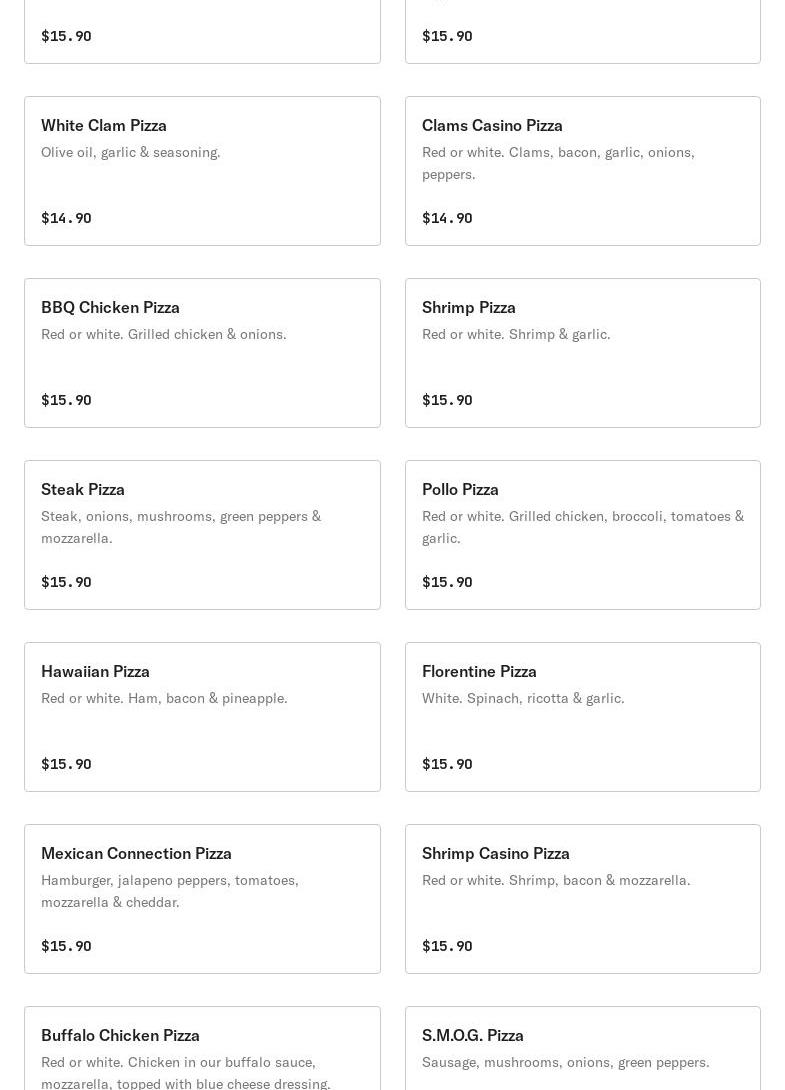This screenshot has height=1090, width=785.
Task: Open the Florentine Pizza card
Action: [479, 671]
